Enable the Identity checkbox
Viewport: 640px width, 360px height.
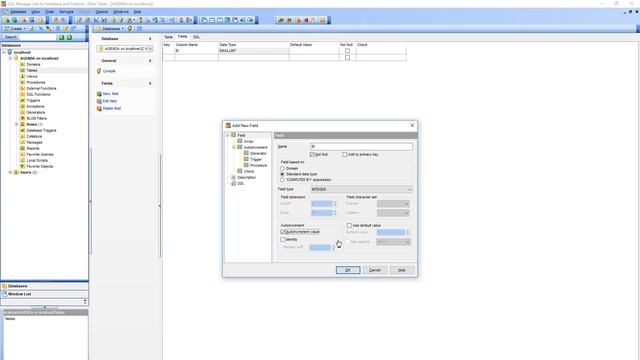[x=283, y=240]
